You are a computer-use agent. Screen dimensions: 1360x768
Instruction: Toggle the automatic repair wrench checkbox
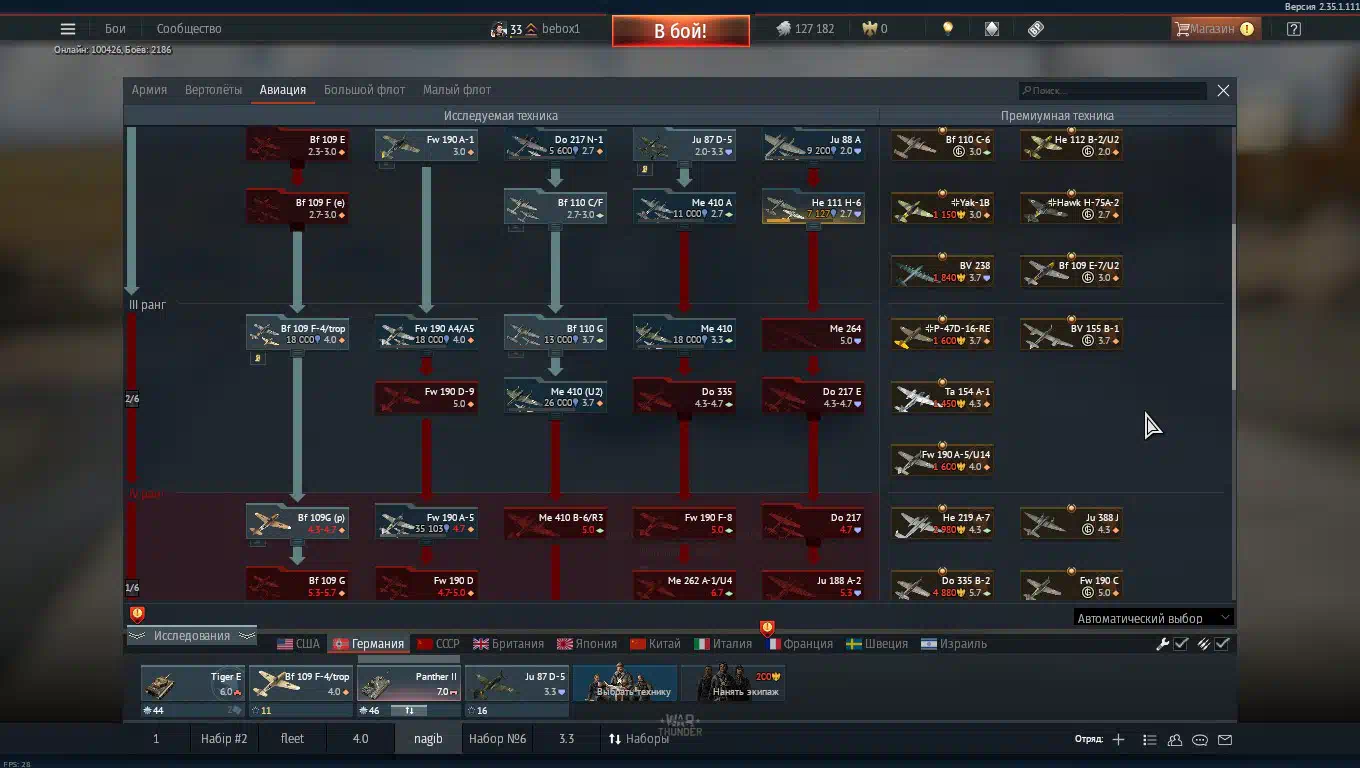tap(1181, 644)
